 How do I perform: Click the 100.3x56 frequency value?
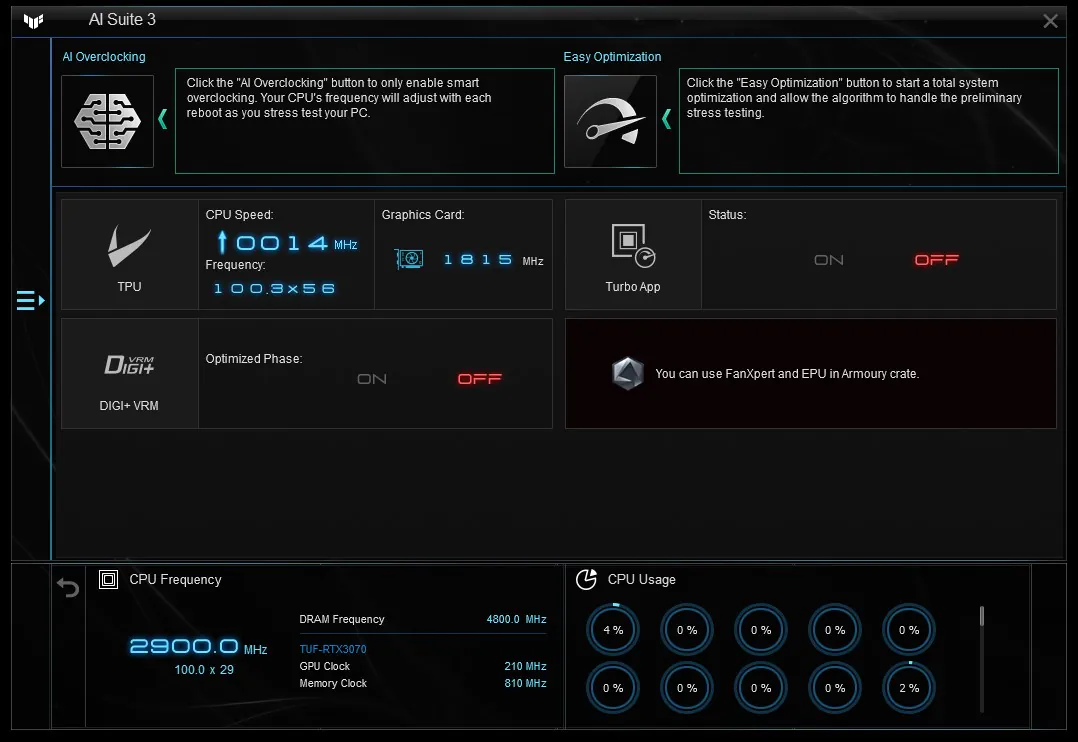click(274, 289)
